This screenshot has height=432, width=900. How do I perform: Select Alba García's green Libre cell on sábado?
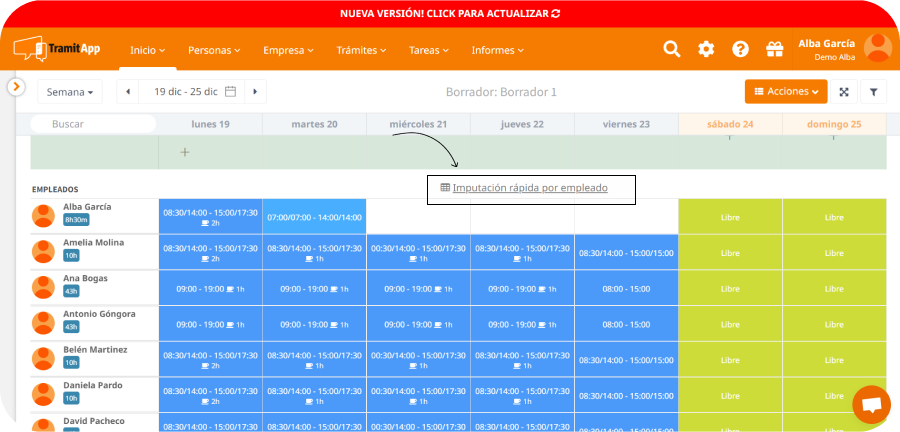click(730, 216)
